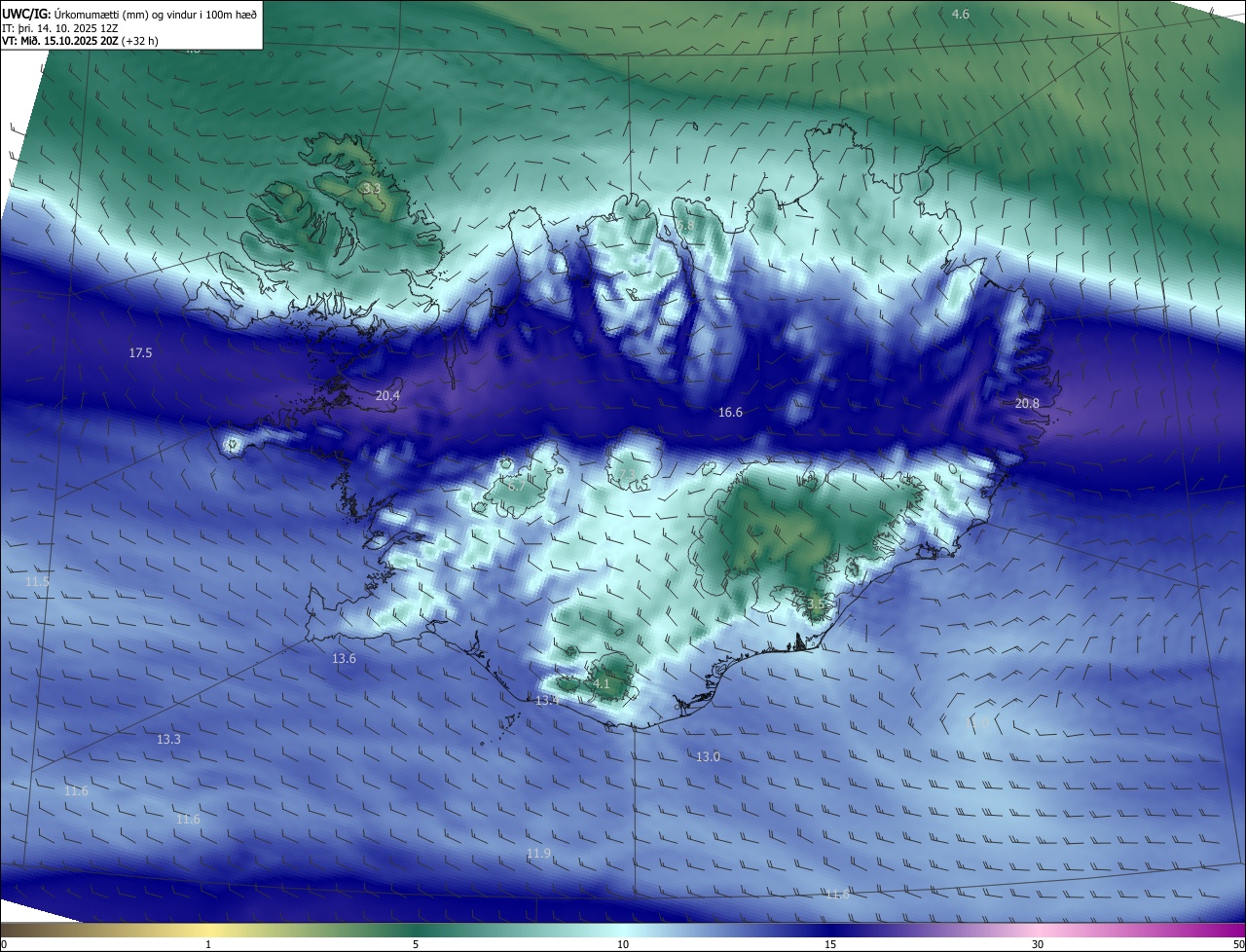Click the color scale at the 5 mark
This screenshot has width=1246, height=952.
[x=416, y=944]
